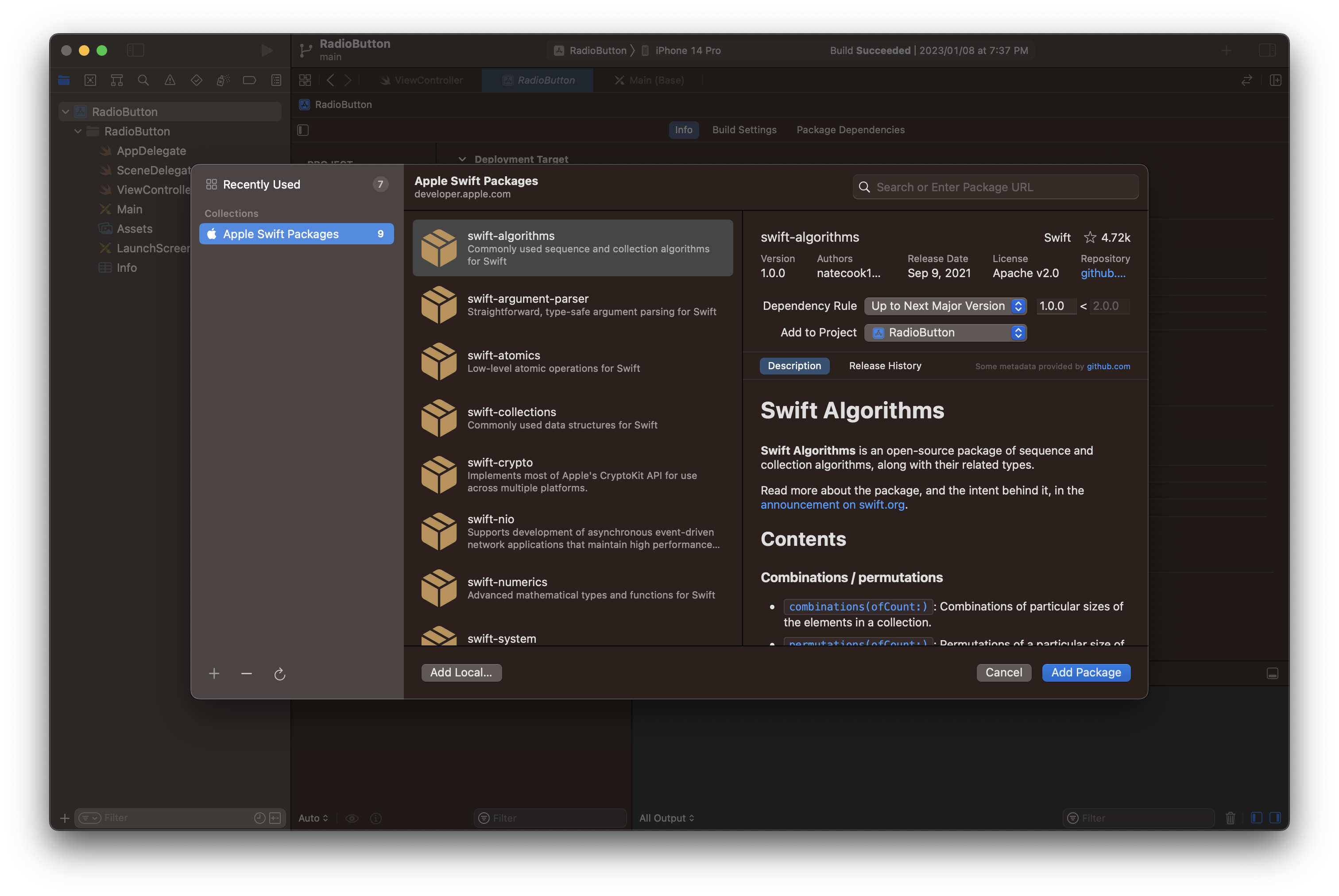
Task: Open the Breakpoint navigator icon
Action: [249, 81]
